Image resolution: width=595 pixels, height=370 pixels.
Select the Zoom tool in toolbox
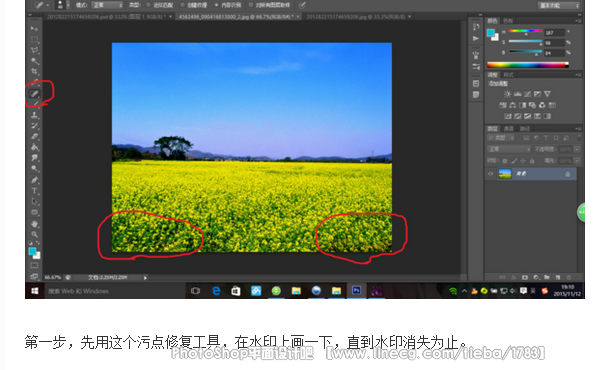pos(34,234)
